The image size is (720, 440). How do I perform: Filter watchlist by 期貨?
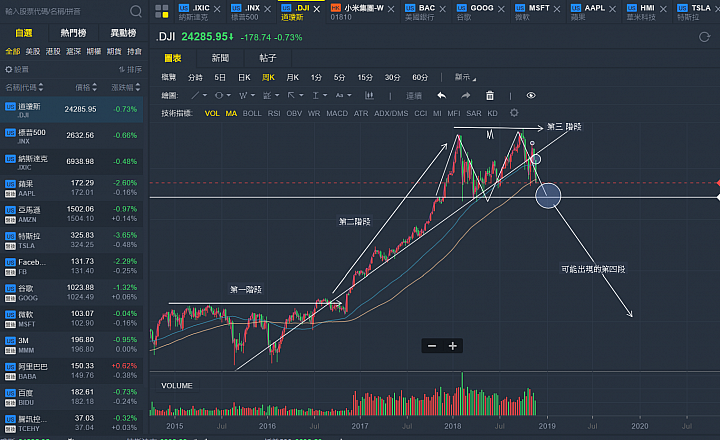tap(114, 51)
